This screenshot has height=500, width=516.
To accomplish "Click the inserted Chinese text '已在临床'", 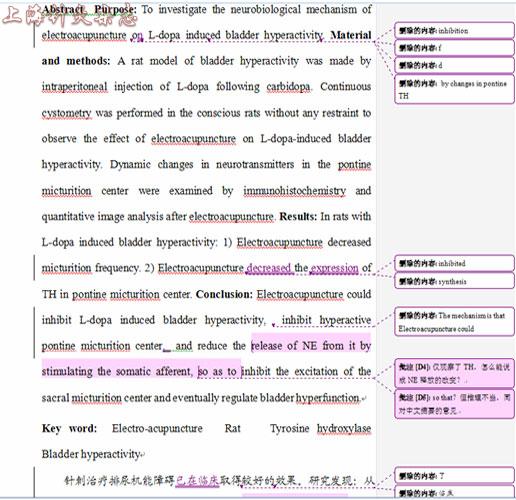I will click(197, 480).
